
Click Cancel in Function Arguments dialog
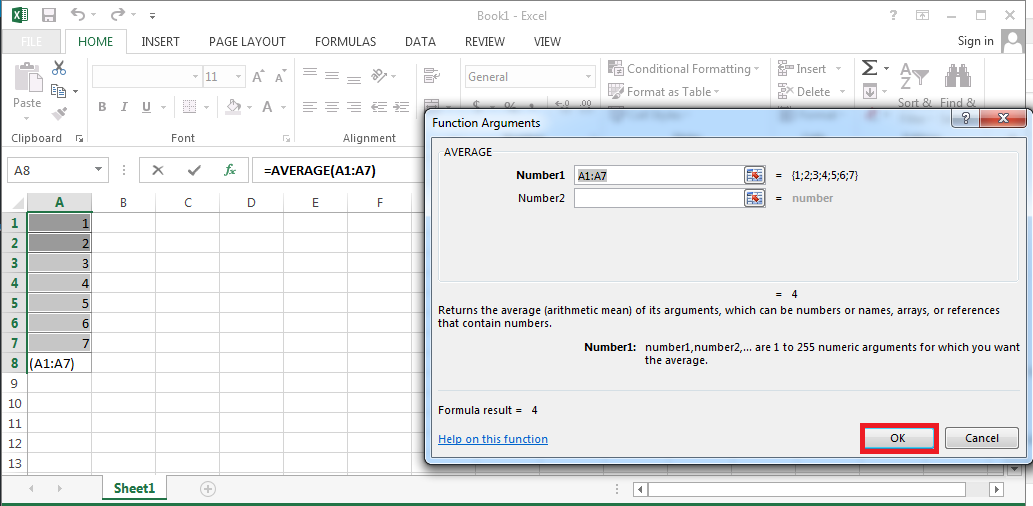(982, 438)
